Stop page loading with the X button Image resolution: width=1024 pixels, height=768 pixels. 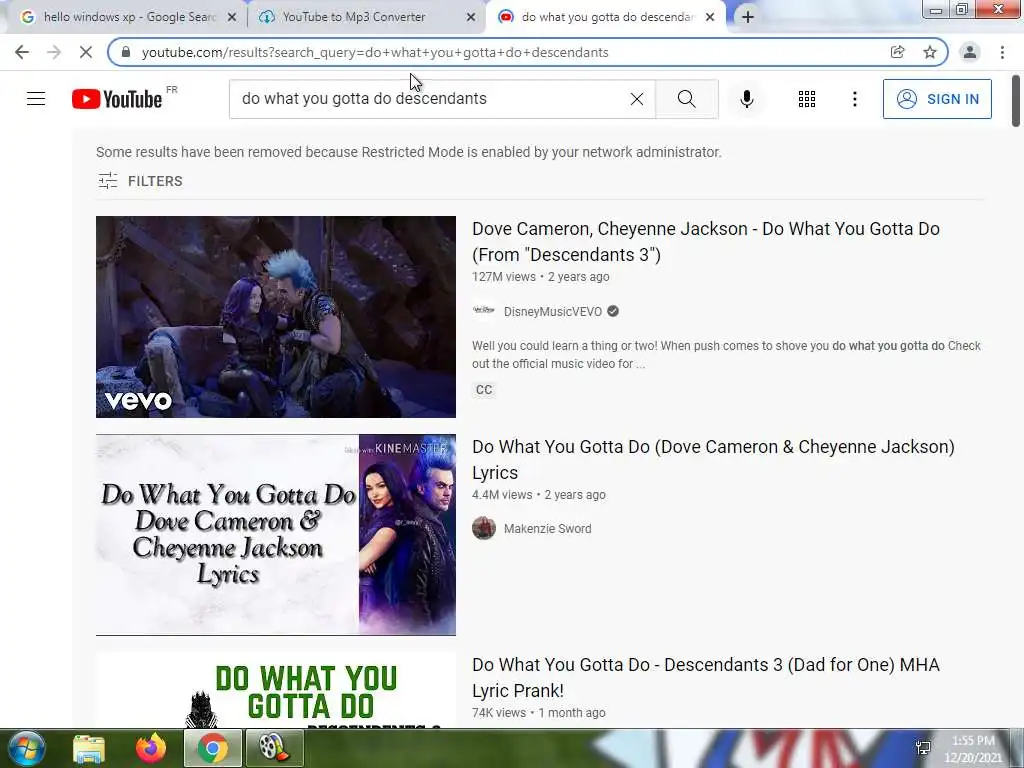(x=86, y=52)
